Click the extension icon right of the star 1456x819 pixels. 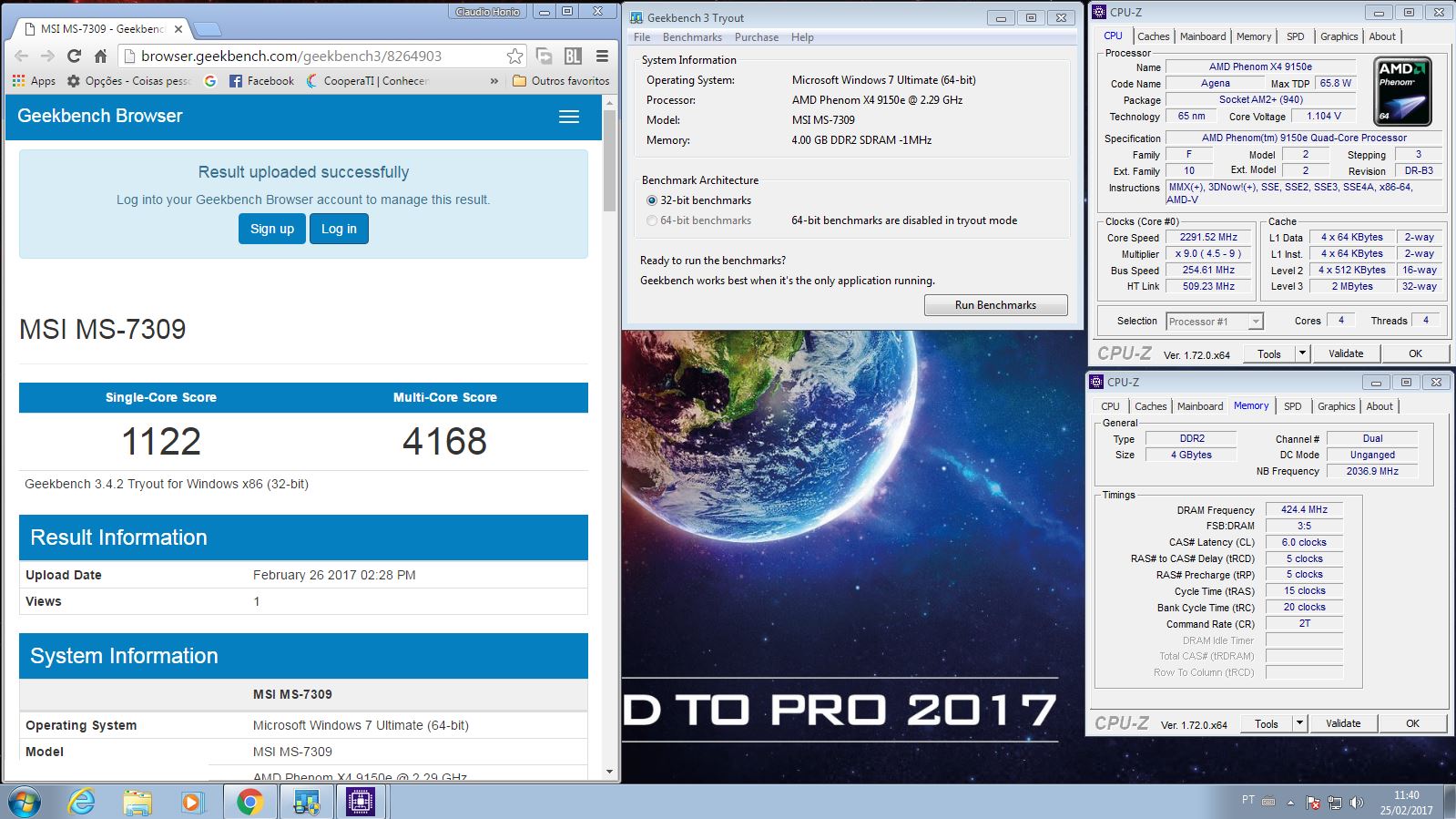coord(545,56)
